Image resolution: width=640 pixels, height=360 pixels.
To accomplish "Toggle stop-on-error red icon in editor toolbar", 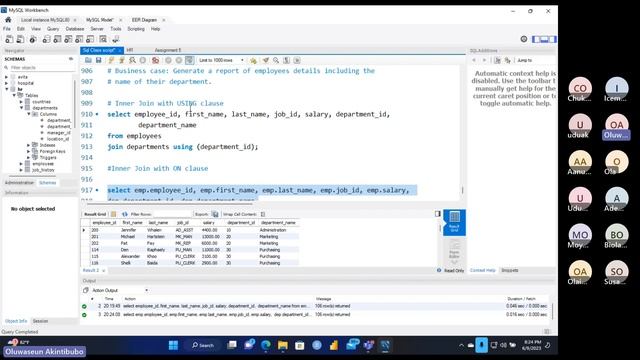I will pyautogui.click(x=156, y=60).
